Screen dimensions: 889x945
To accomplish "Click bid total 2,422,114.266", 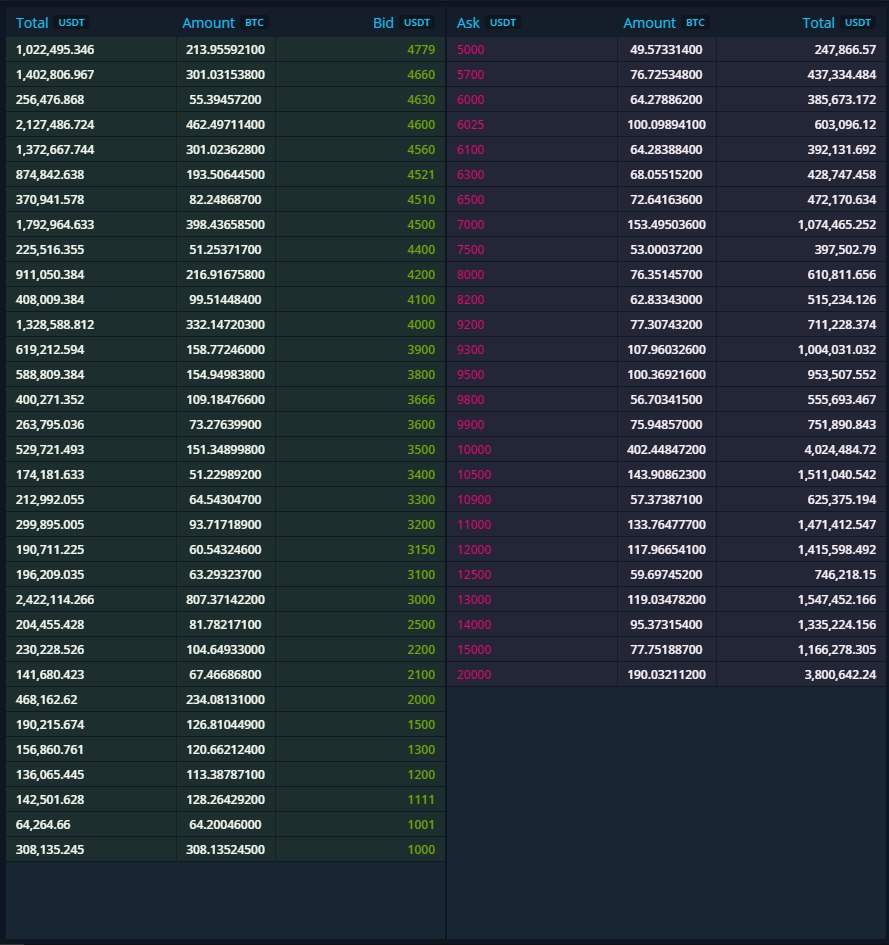I will coord(55,600).
